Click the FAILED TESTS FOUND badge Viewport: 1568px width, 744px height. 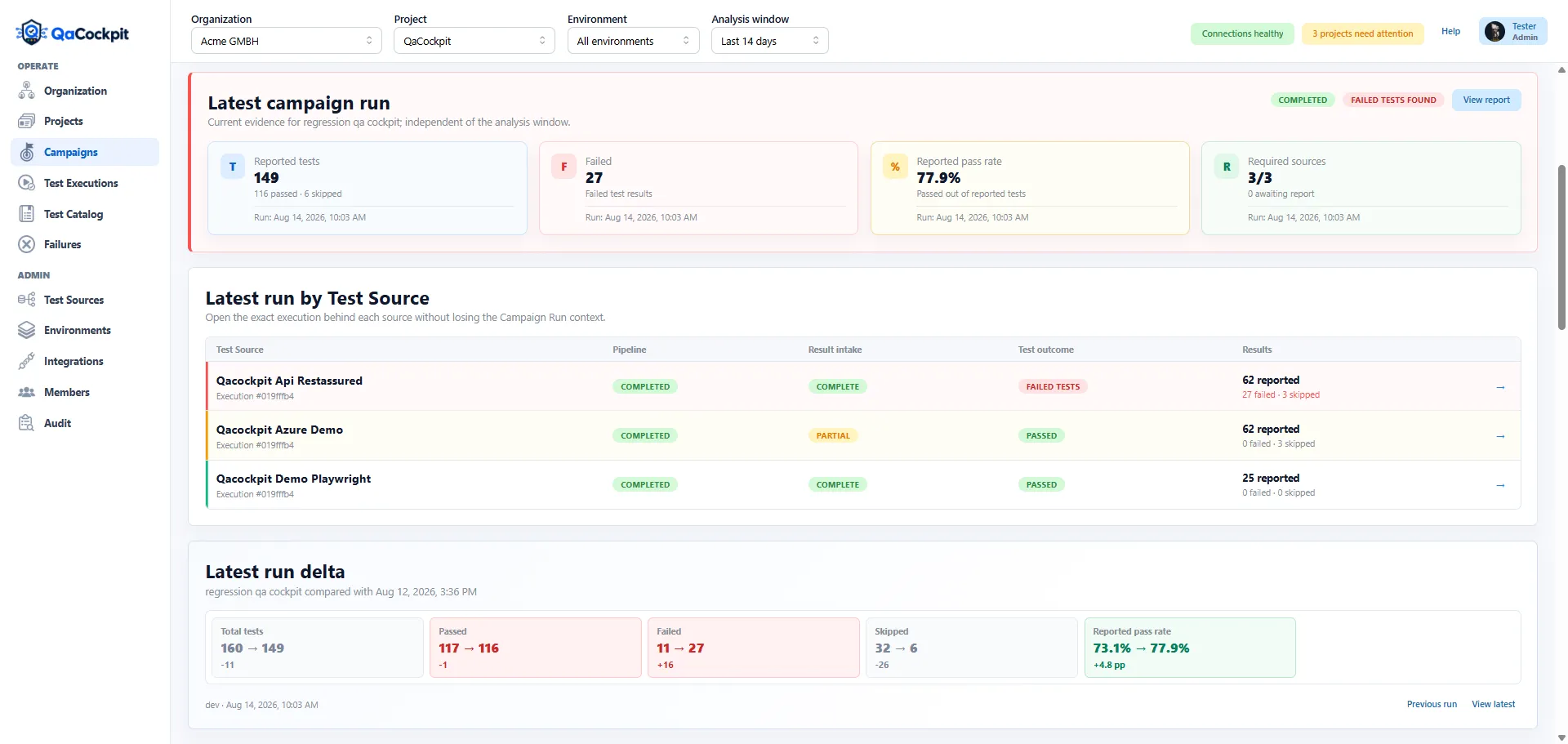(1393, 100)
